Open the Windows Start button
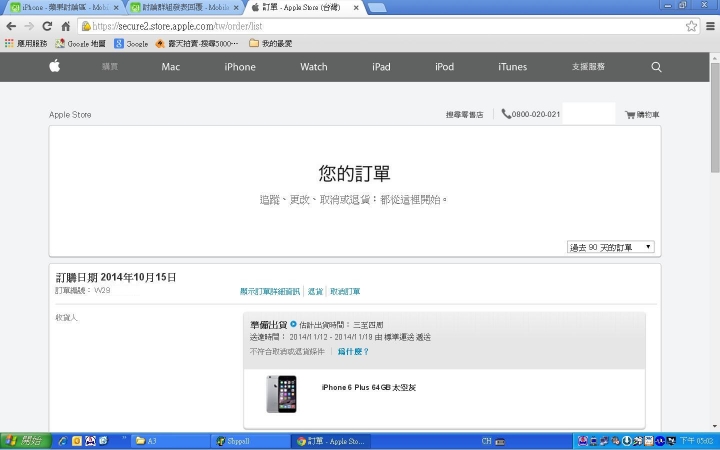The height and width of the screenshot is (450, 720). [25, 441]
